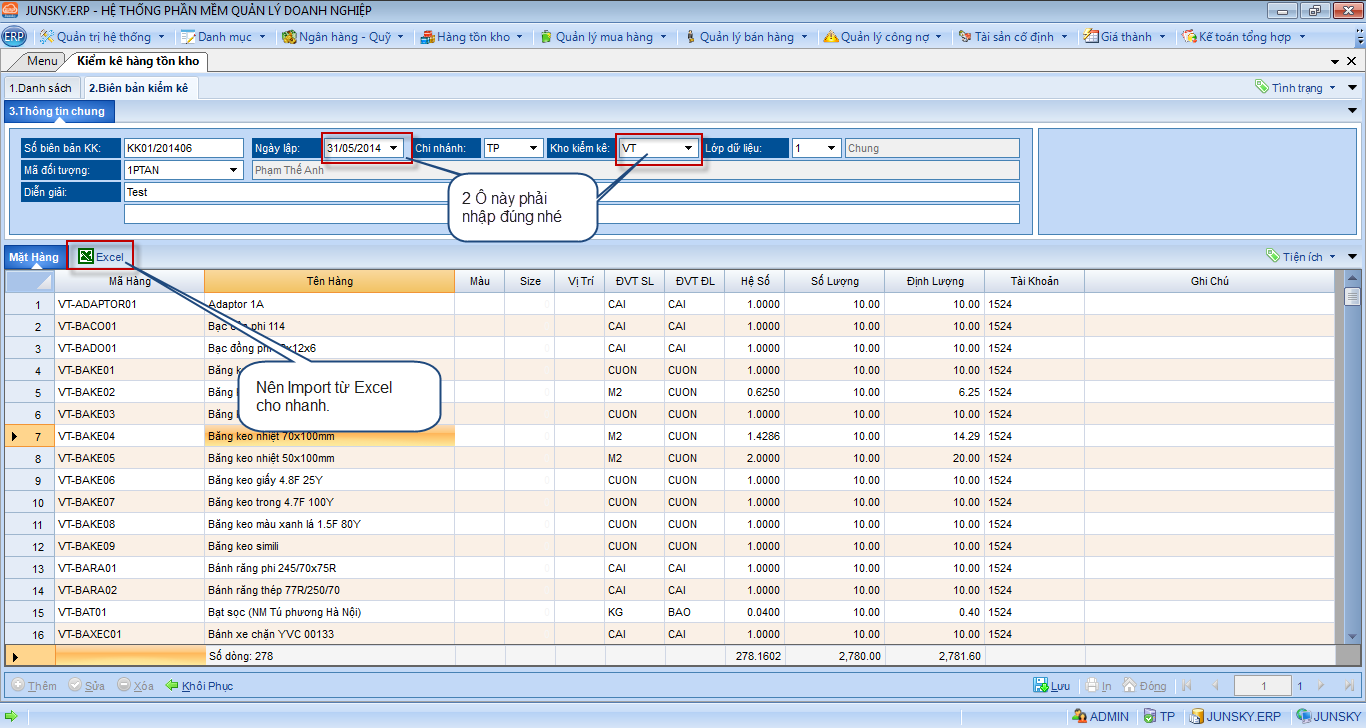Close the Kiểm kê hàng tồn kho tab
Viewport: 1366px width, 728px height.
(1352, 62)
